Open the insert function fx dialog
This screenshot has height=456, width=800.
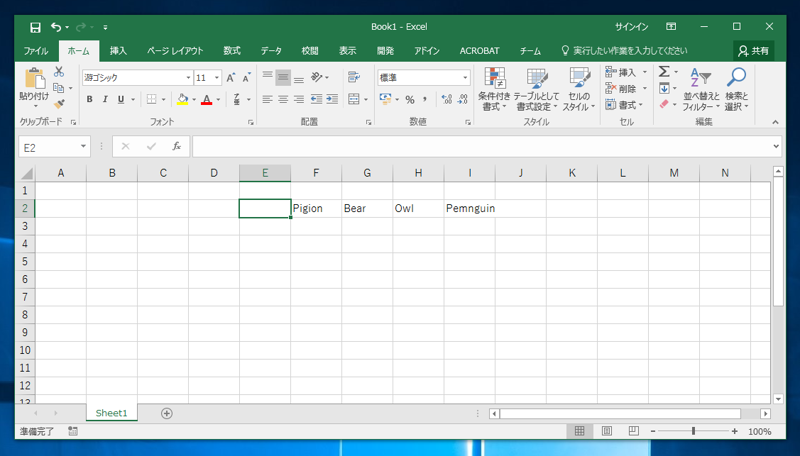click(x=177, y=146)
